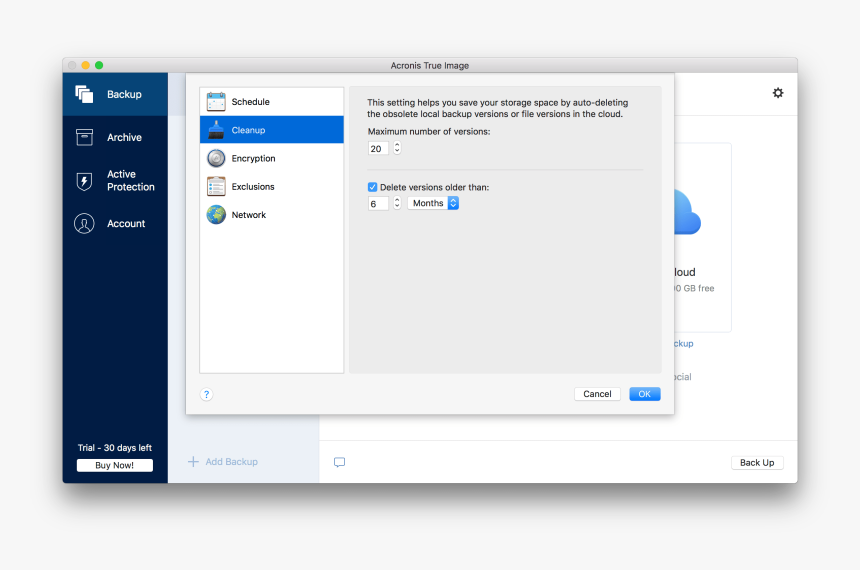Click the Encryption vault dial icon
The image size is (860, 570).
pos(216,159)
